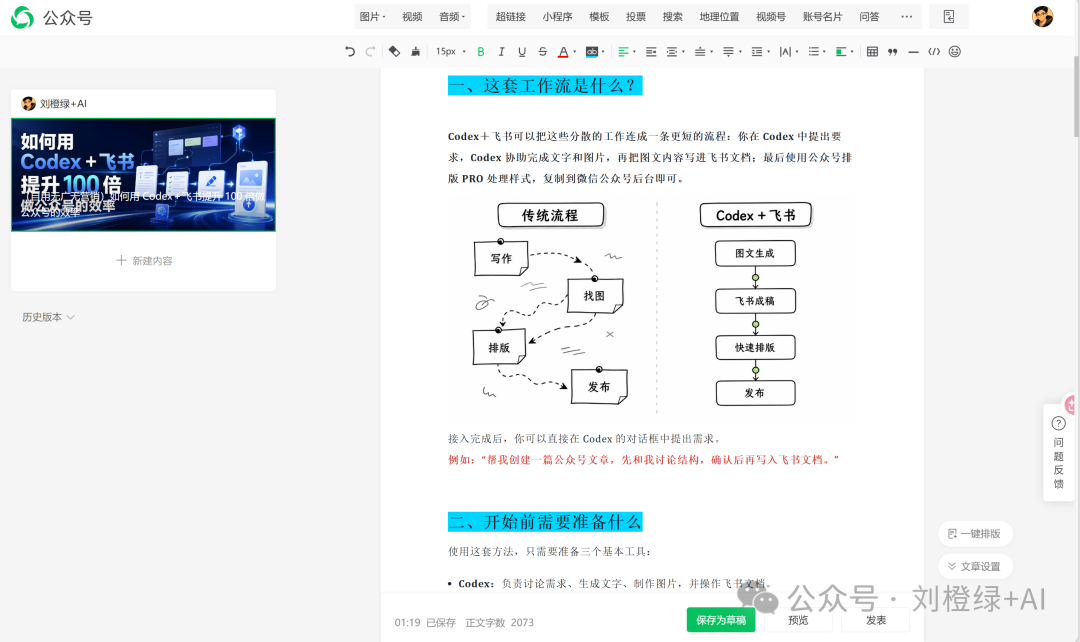The width and height of the screenshot is (1080, 642).
Task: Click the red text starting with 例如
Action: click(643, 459)
